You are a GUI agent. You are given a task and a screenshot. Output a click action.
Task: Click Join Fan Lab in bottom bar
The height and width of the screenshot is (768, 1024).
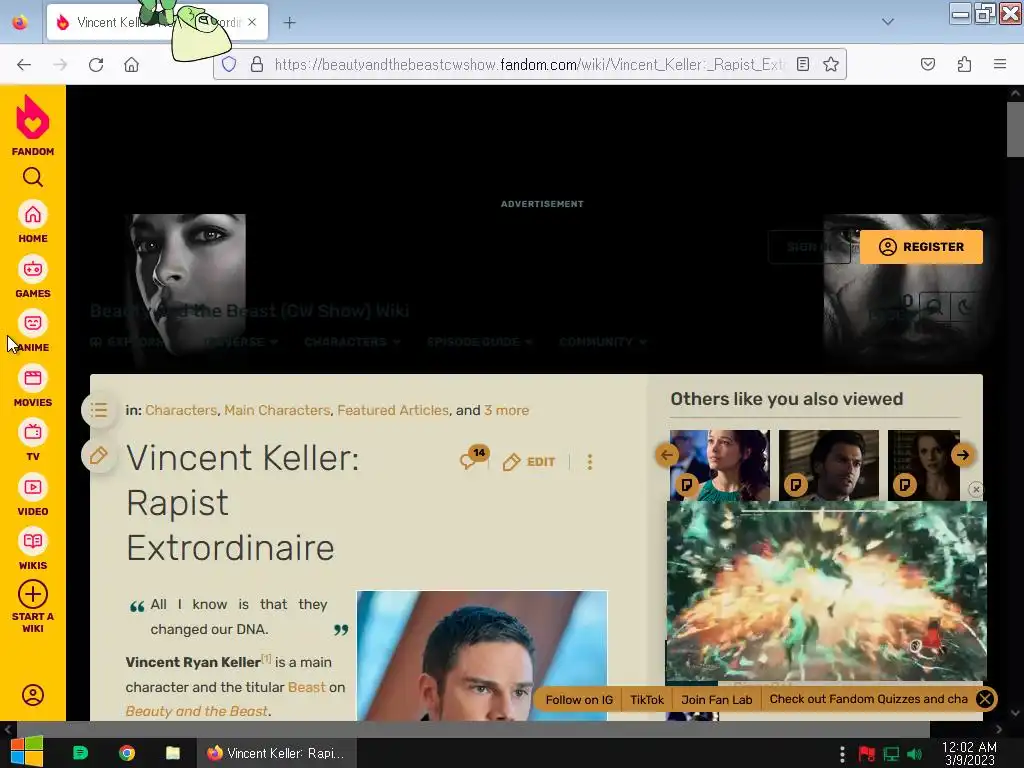pyautogui.click(x=716, y=699)
